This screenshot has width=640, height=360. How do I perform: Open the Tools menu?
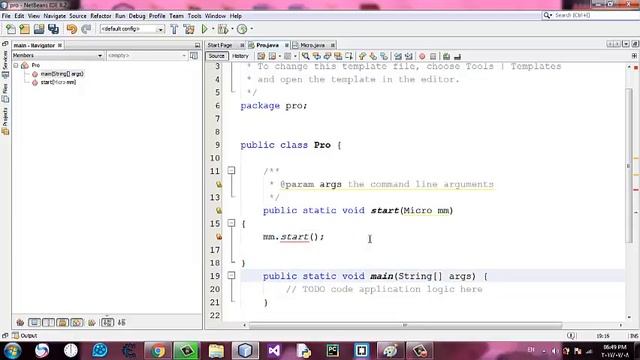(x=194, y=16)
